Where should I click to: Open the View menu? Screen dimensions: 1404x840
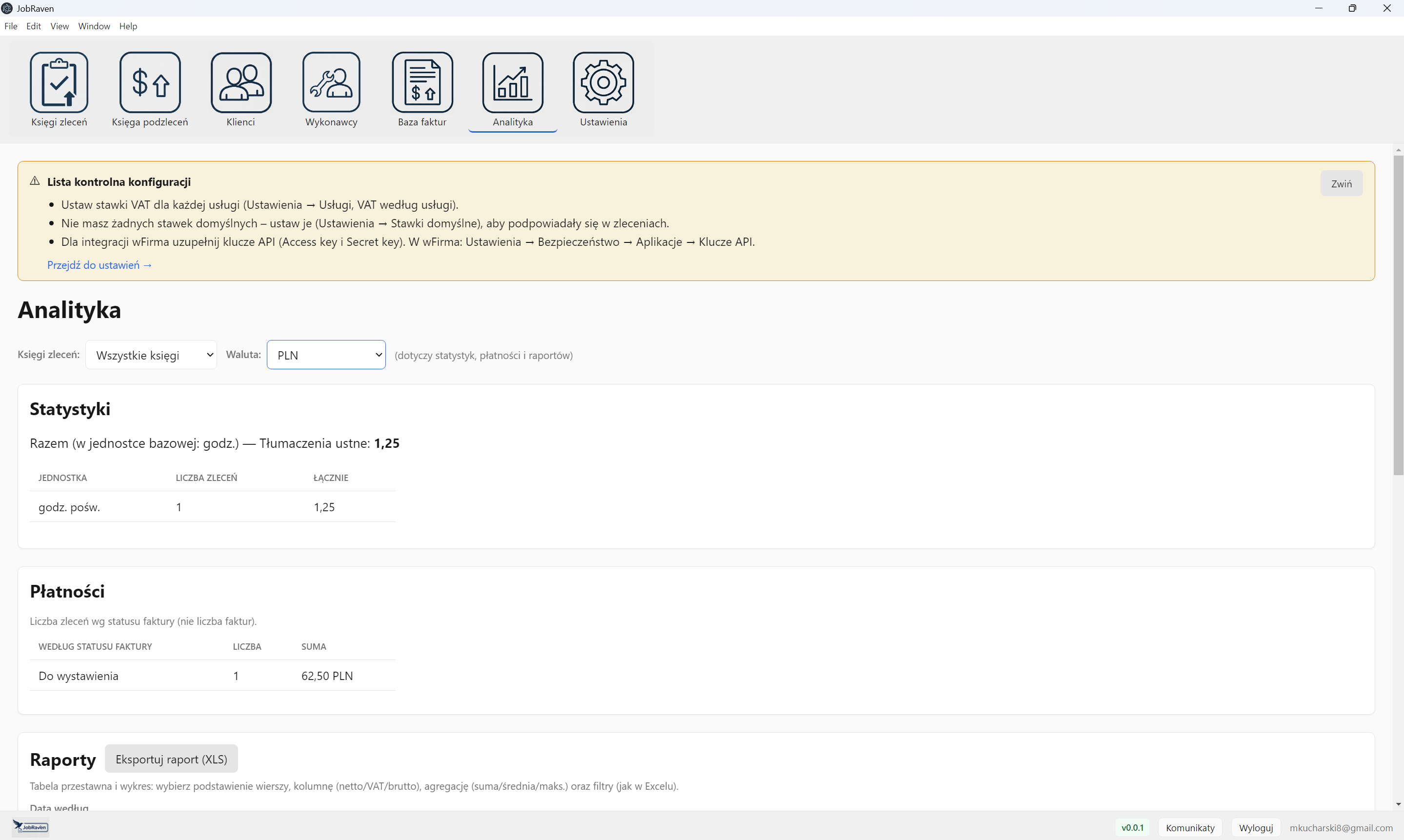tap(60, 26)
